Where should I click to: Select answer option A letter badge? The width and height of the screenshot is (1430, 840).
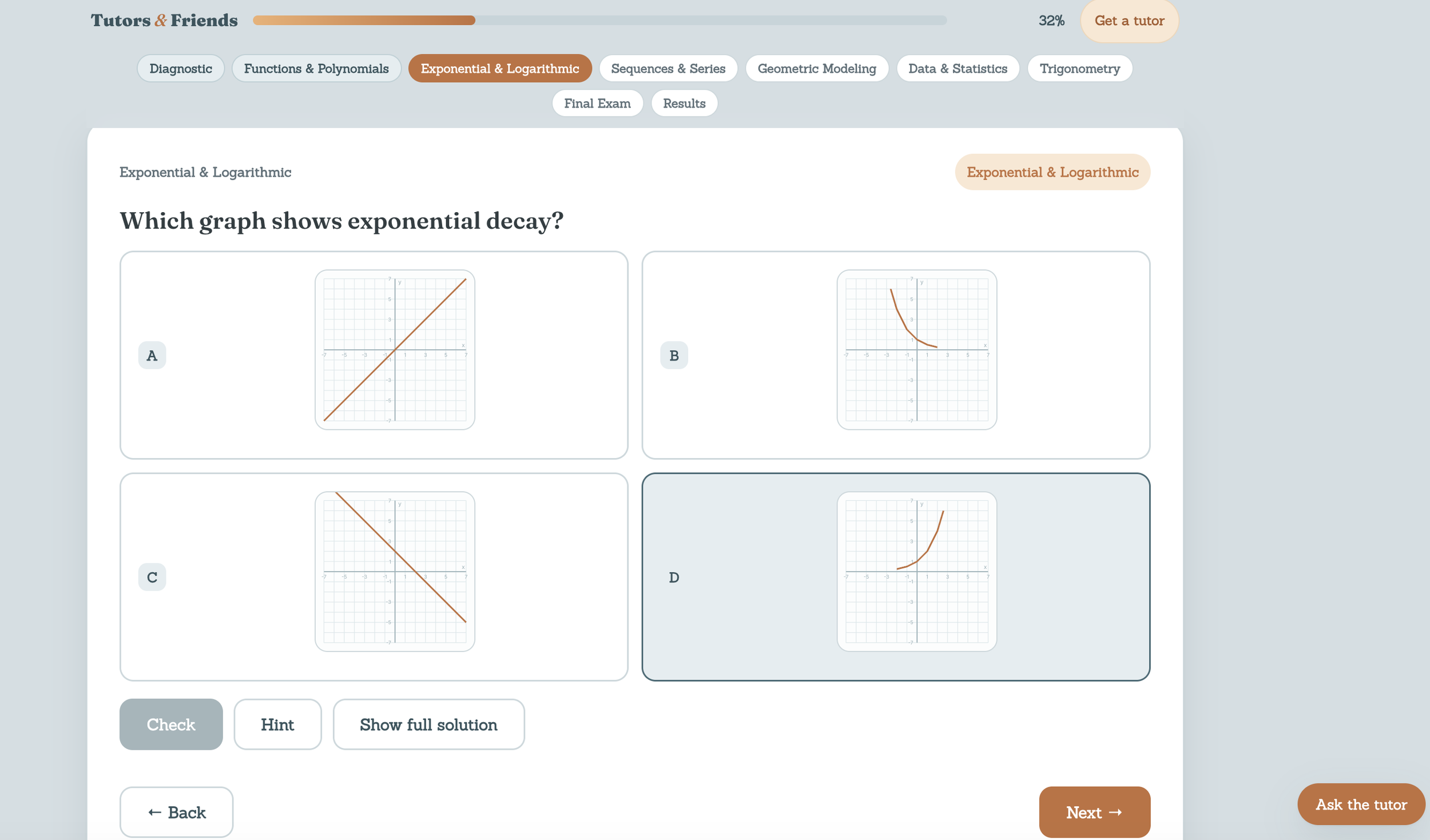152,355
